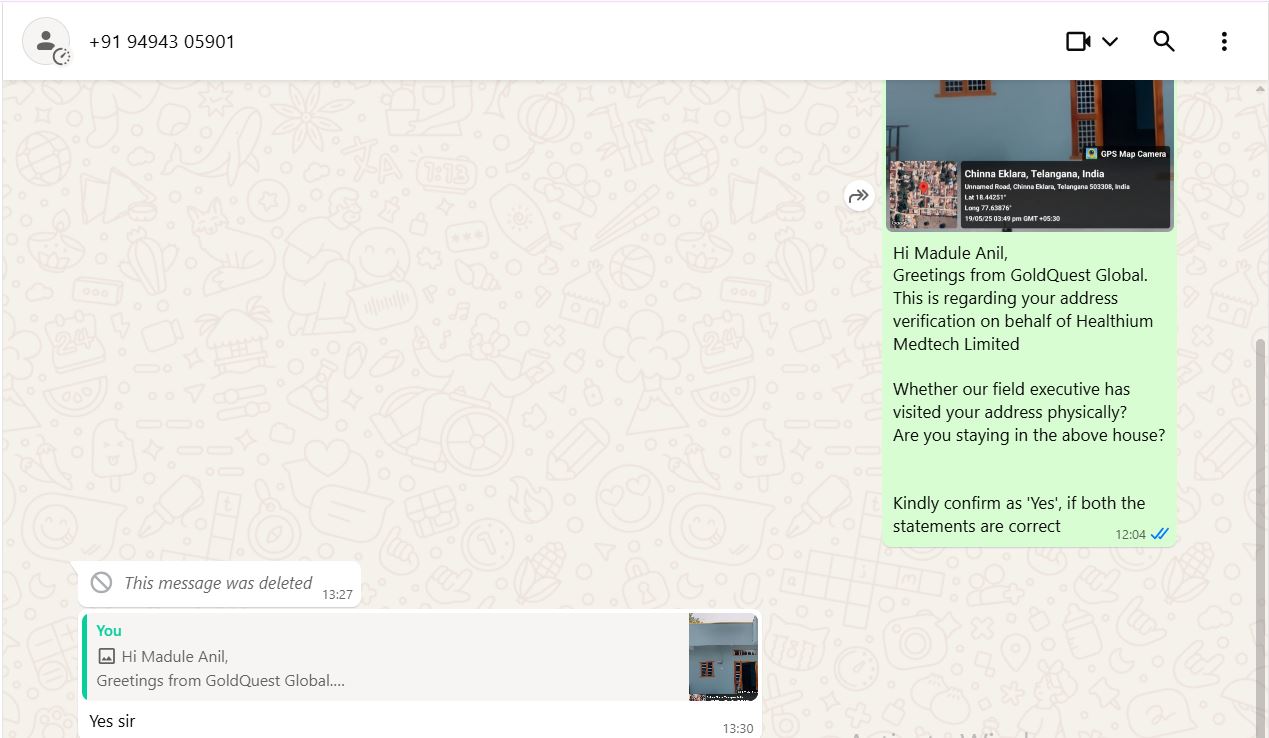This screenshot has height=738, width=1269.
Task: Click the contact number +91 94943 05901
Action: pos(162,42)
